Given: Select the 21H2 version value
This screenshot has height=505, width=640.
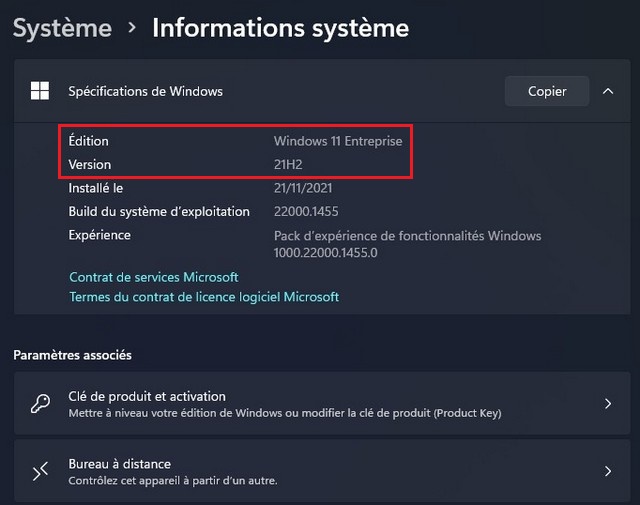Looking at the screenshot, I should tap(288, 165).
